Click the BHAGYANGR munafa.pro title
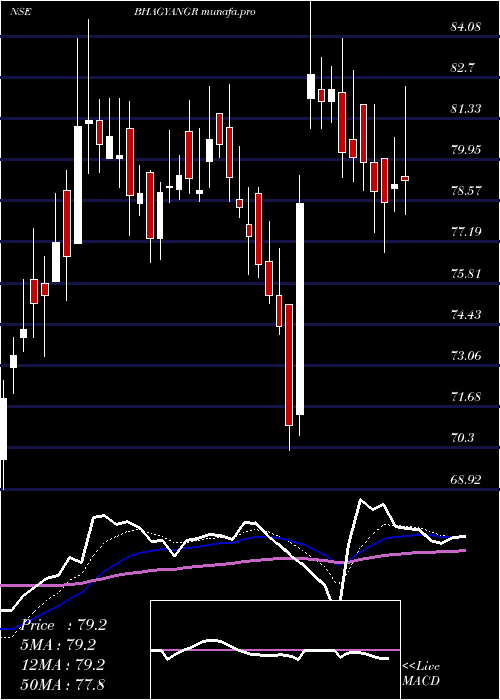 pos(195,12)
